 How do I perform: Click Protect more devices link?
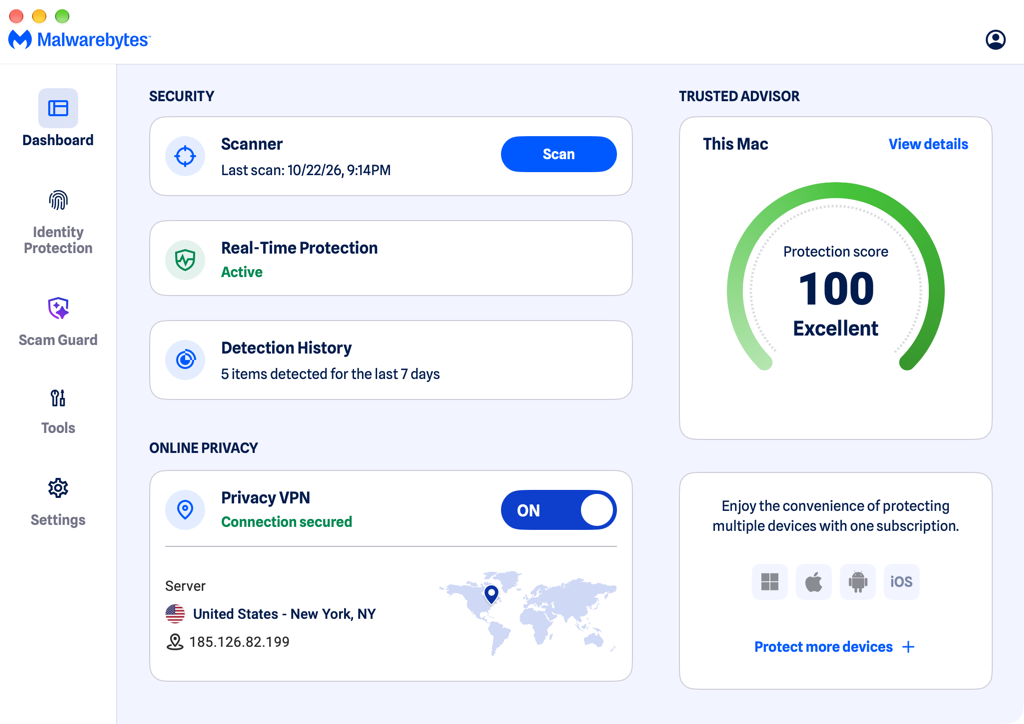[824, 647]
